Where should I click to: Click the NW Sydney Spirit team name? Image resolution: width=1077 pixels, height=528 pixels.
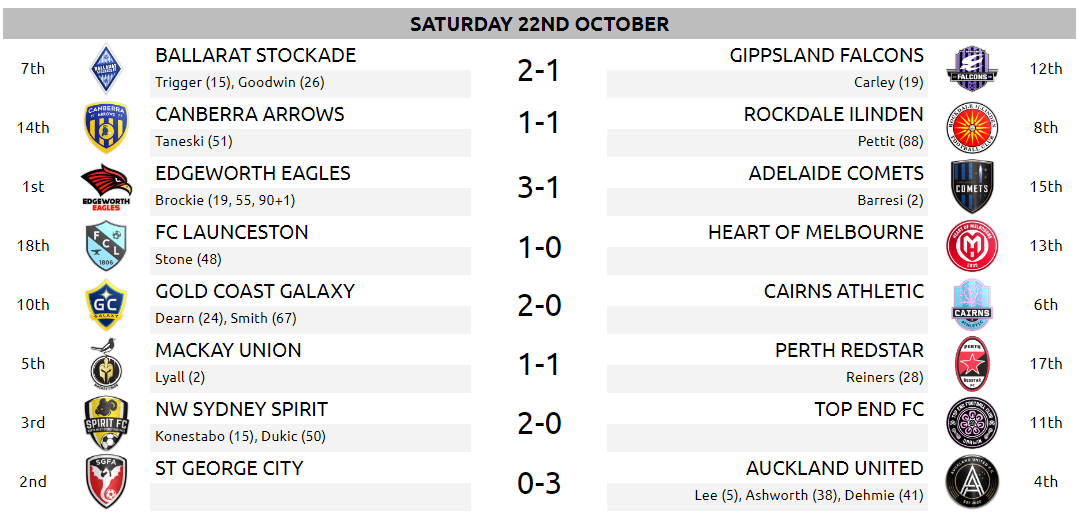pos(242,409)
